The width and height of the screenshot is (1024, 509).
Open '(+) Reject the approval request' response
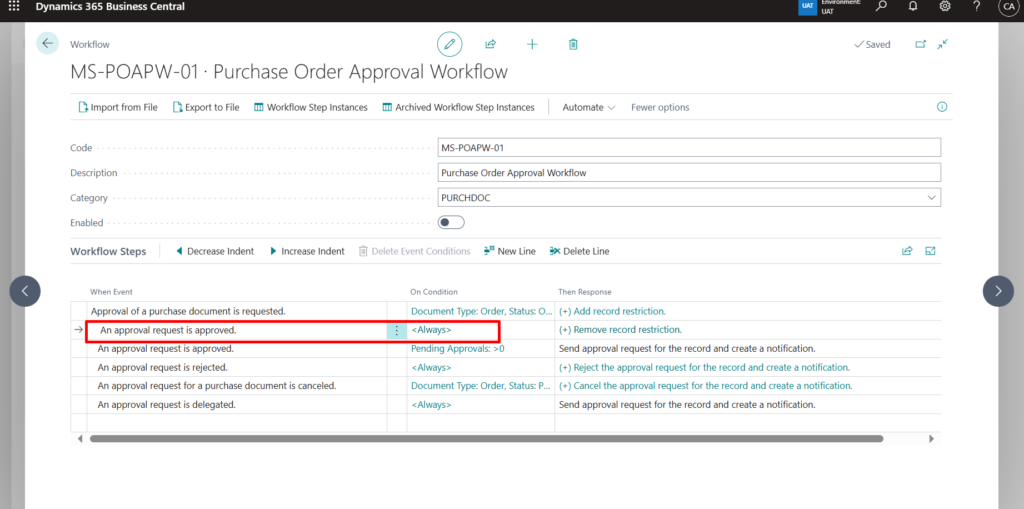point(704,367)
